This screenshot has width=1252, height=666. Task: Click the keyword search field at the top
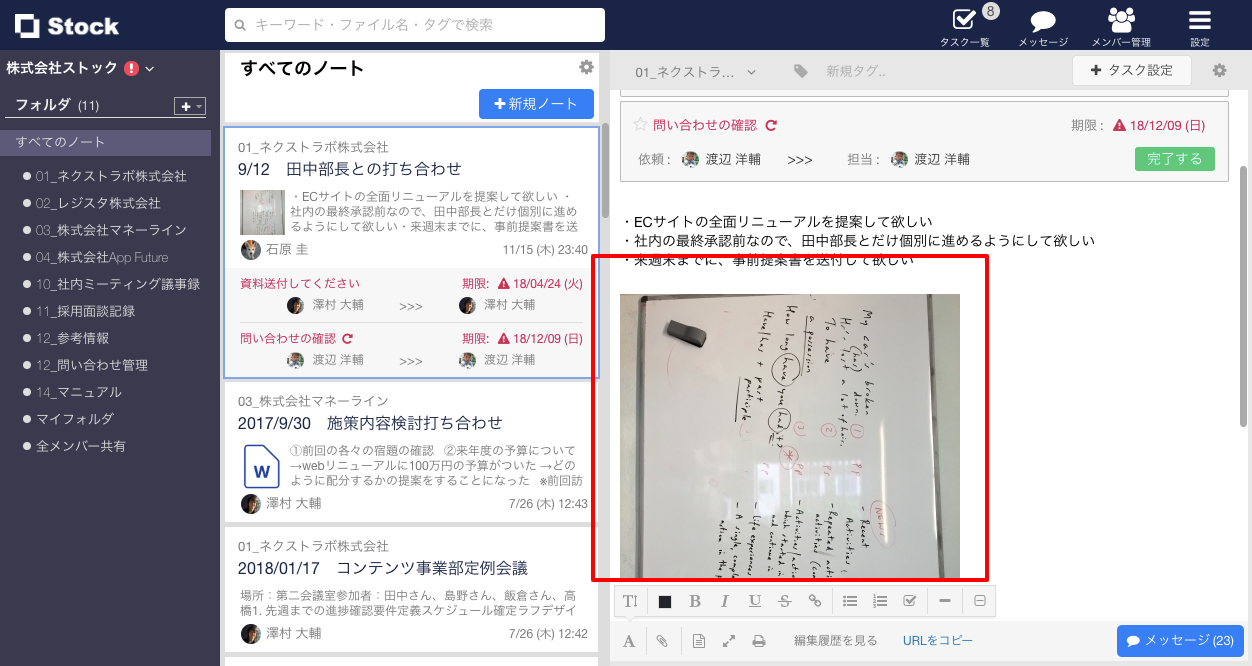click(414, 24)
